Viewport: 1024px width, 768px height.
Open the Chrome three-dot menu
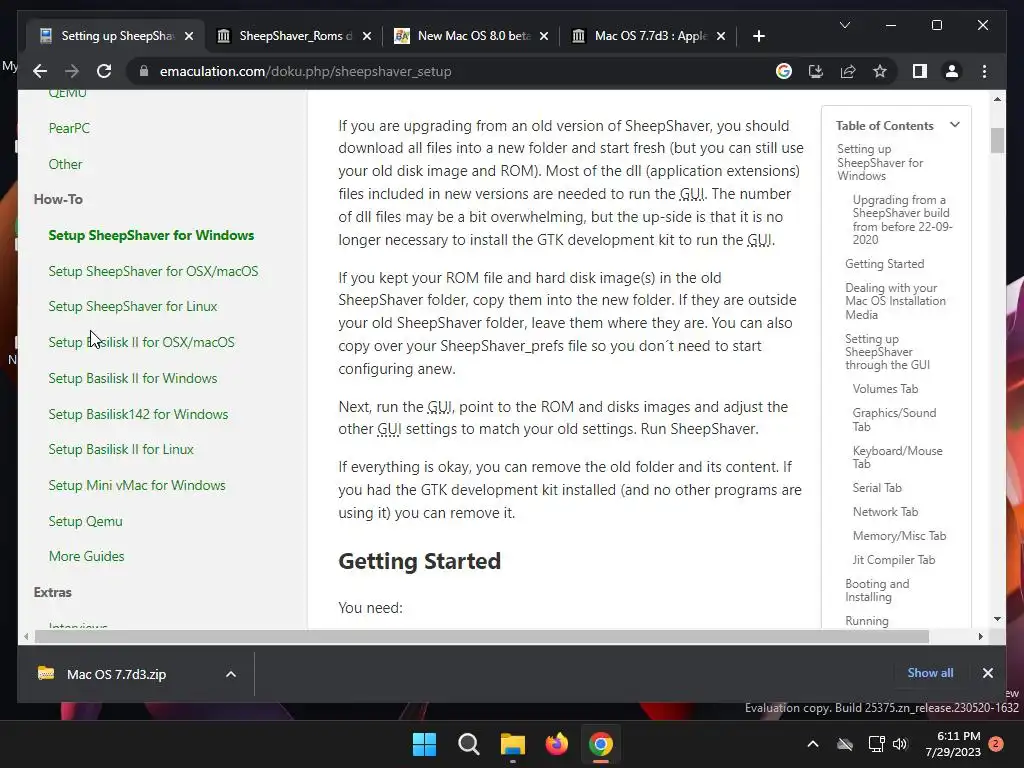click(x=984, y=71)
